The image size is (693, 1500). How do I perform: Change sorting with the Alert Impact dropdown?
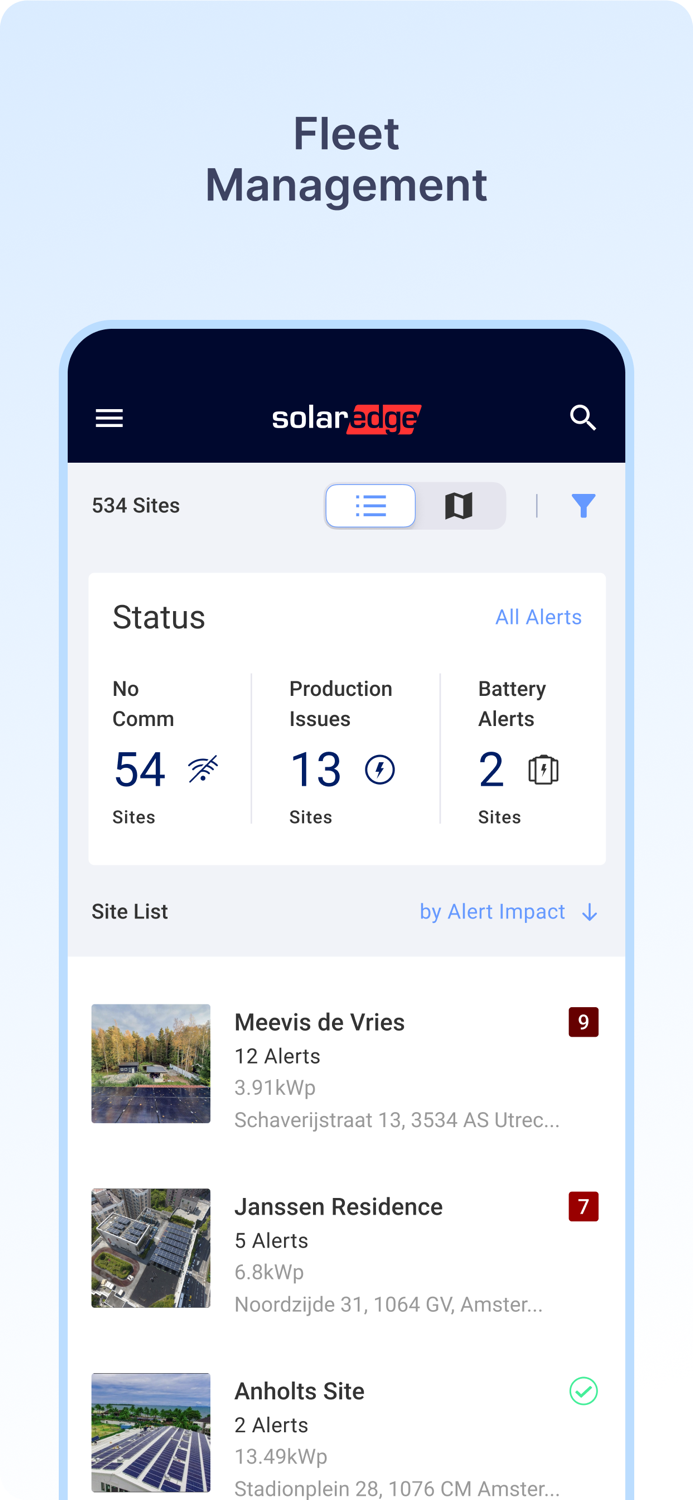click(492, 911)
